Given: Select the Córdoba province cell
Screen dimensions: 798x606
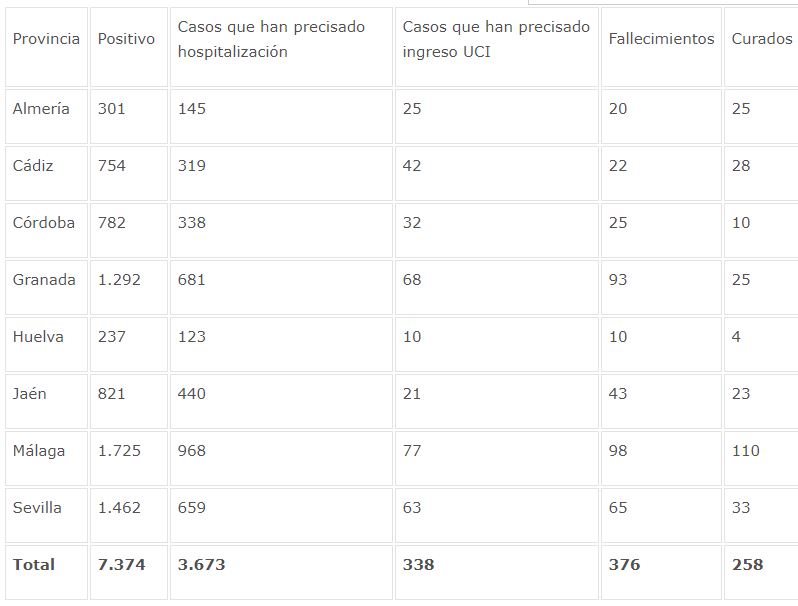Looking at the screenshot, I should [44, 223].
